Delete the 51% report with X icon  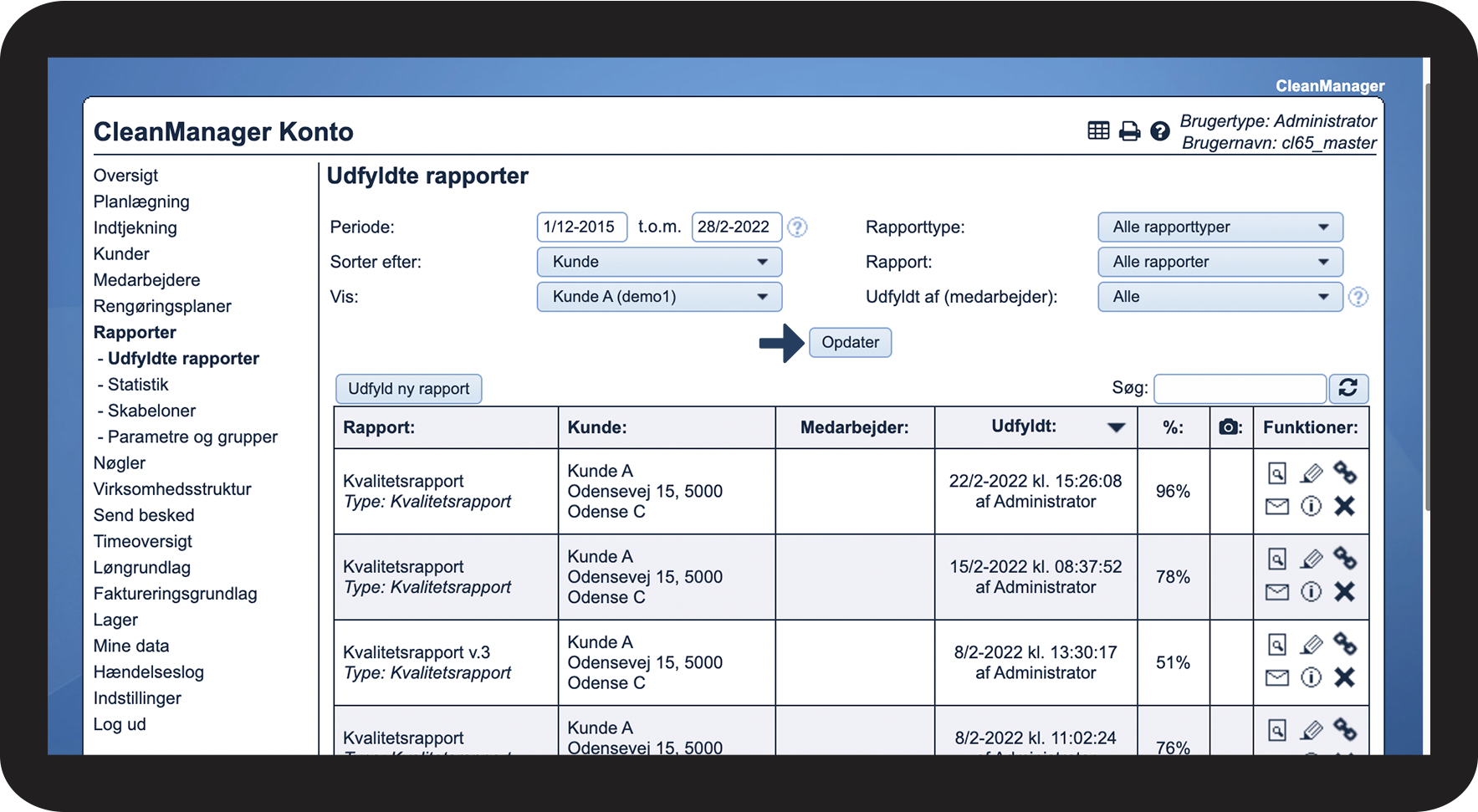tap(1344, 677)
